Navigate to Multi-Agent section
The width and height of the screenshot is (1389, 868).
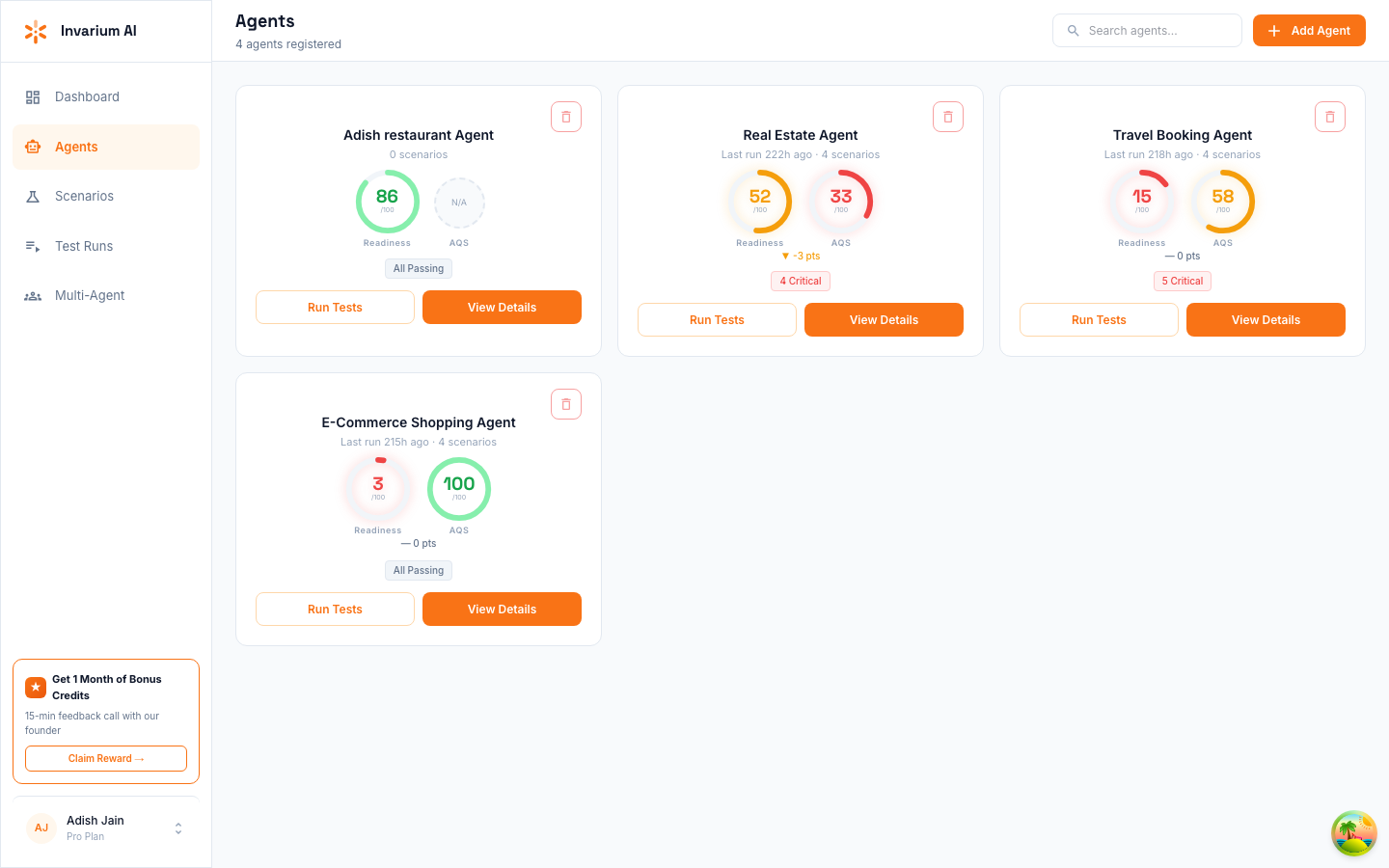click(90, 296)
